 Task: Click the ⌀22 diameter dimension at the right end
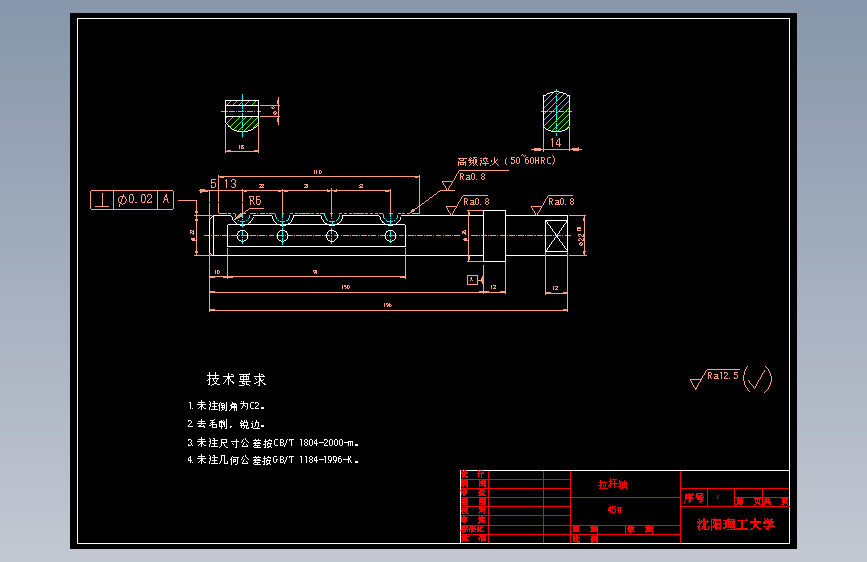[x=581, y=236]
